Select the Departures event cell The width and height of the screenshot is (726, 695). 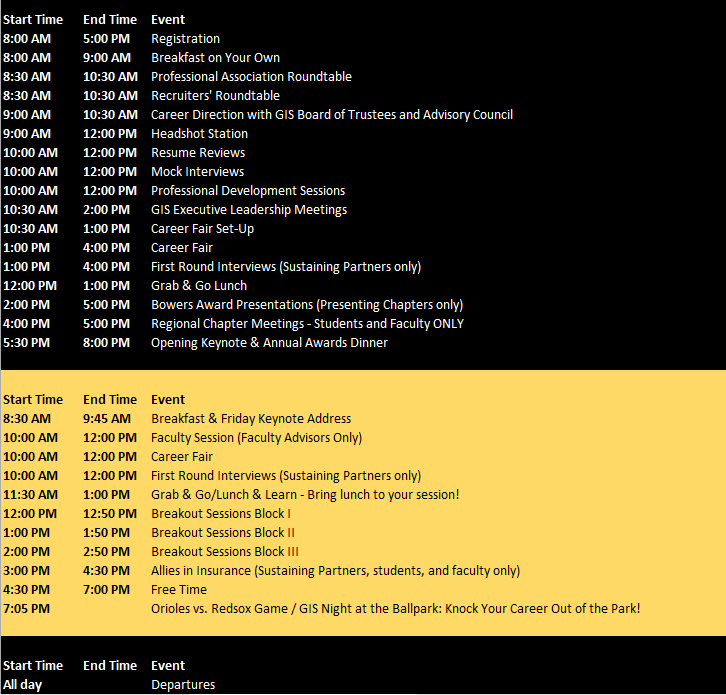click(x=183, y=685)
